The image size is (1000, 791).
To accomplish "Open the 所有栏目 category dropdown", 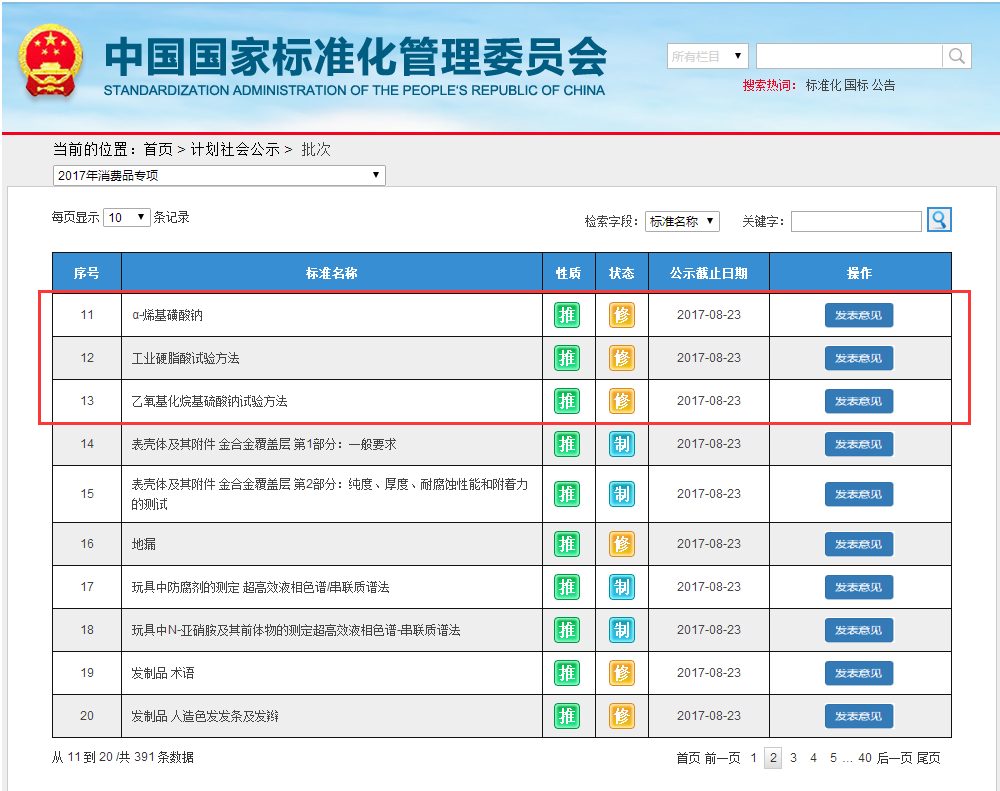I will (x=707, y=56).
